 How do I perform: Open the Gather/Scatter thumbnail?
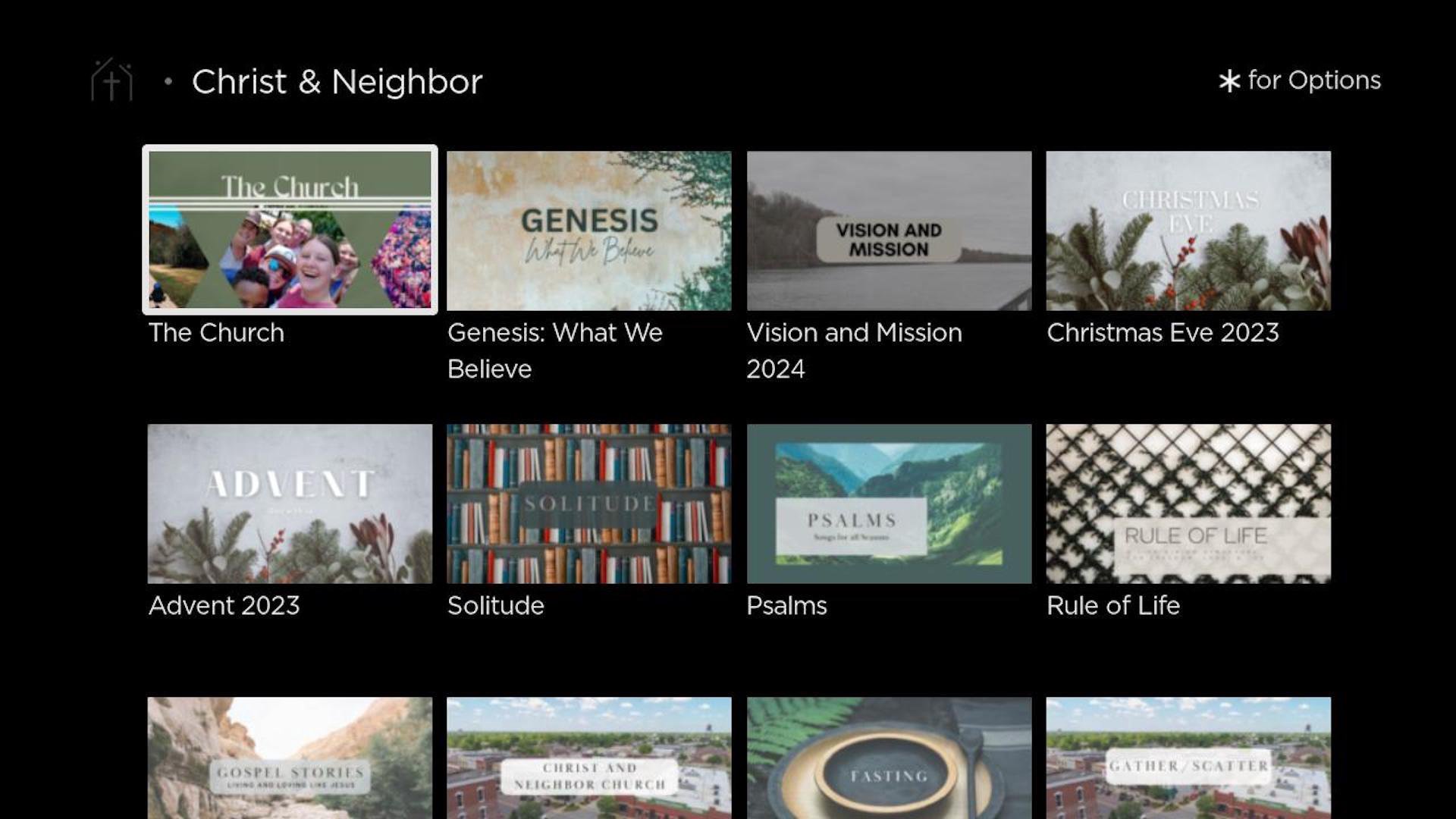(1188, 758)
